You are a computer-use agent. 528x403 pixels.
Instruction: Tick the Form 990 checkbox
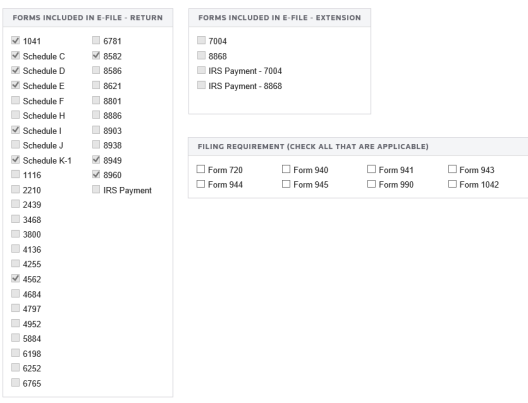click(371, 184)
